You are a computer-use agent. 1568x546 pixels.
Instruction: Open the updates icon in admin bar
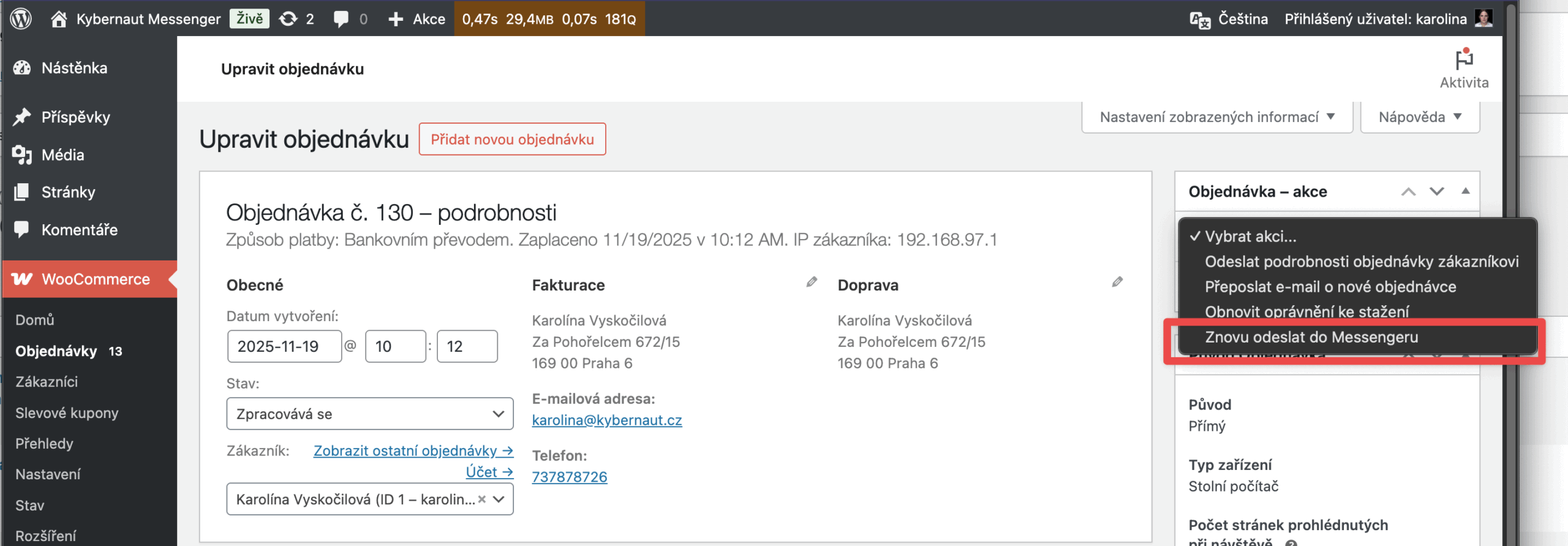click(288, 18)
